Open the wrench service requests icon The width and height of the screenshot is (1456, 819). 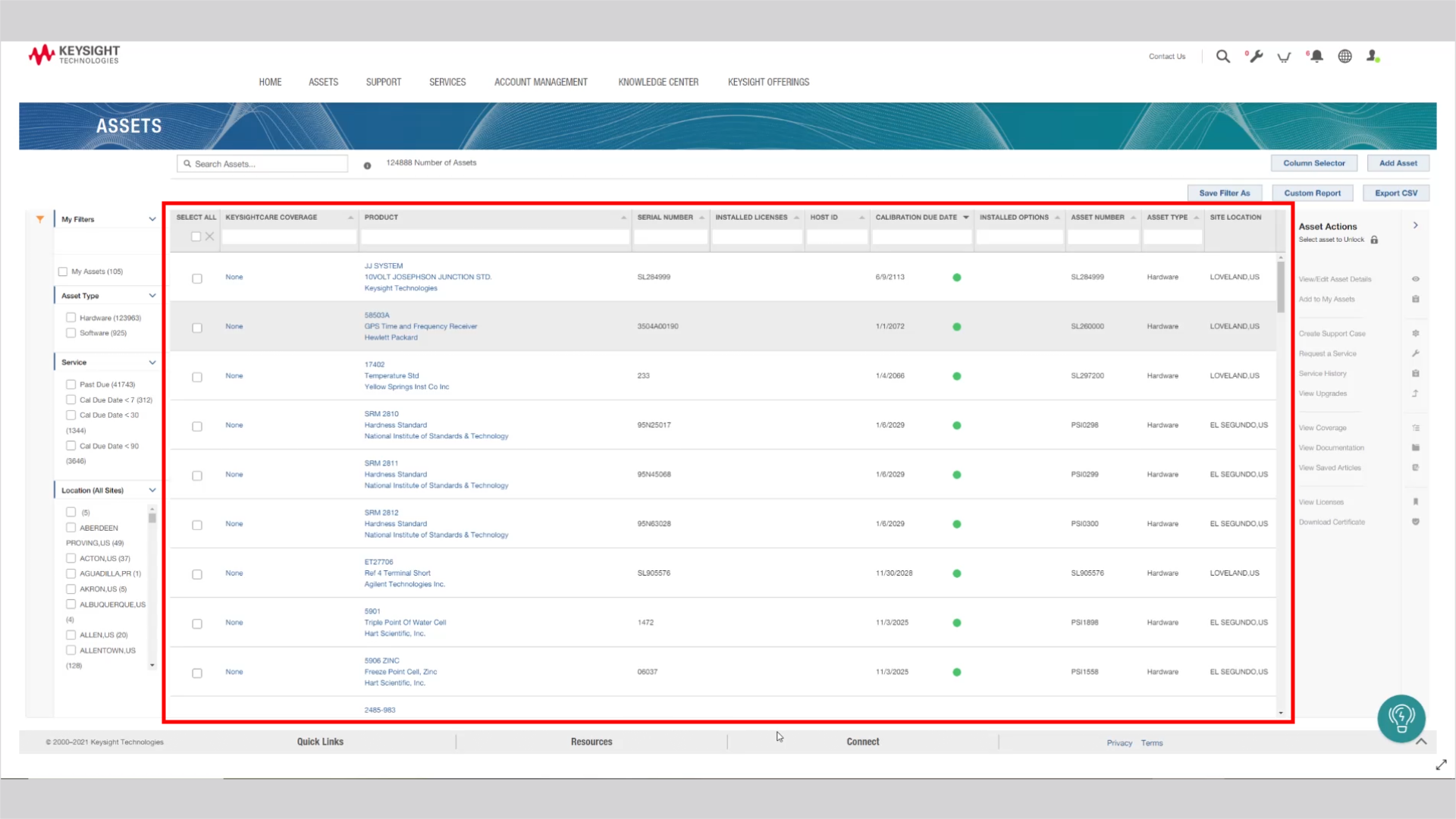[1256, 56]
